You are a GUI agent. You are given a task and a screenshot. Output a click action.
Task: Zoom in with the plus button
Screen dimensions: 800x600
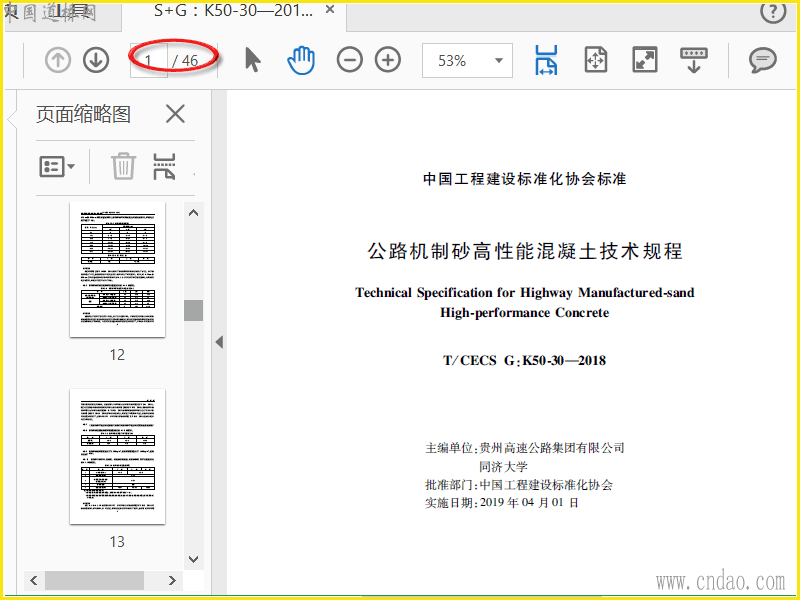pos(388,60)
